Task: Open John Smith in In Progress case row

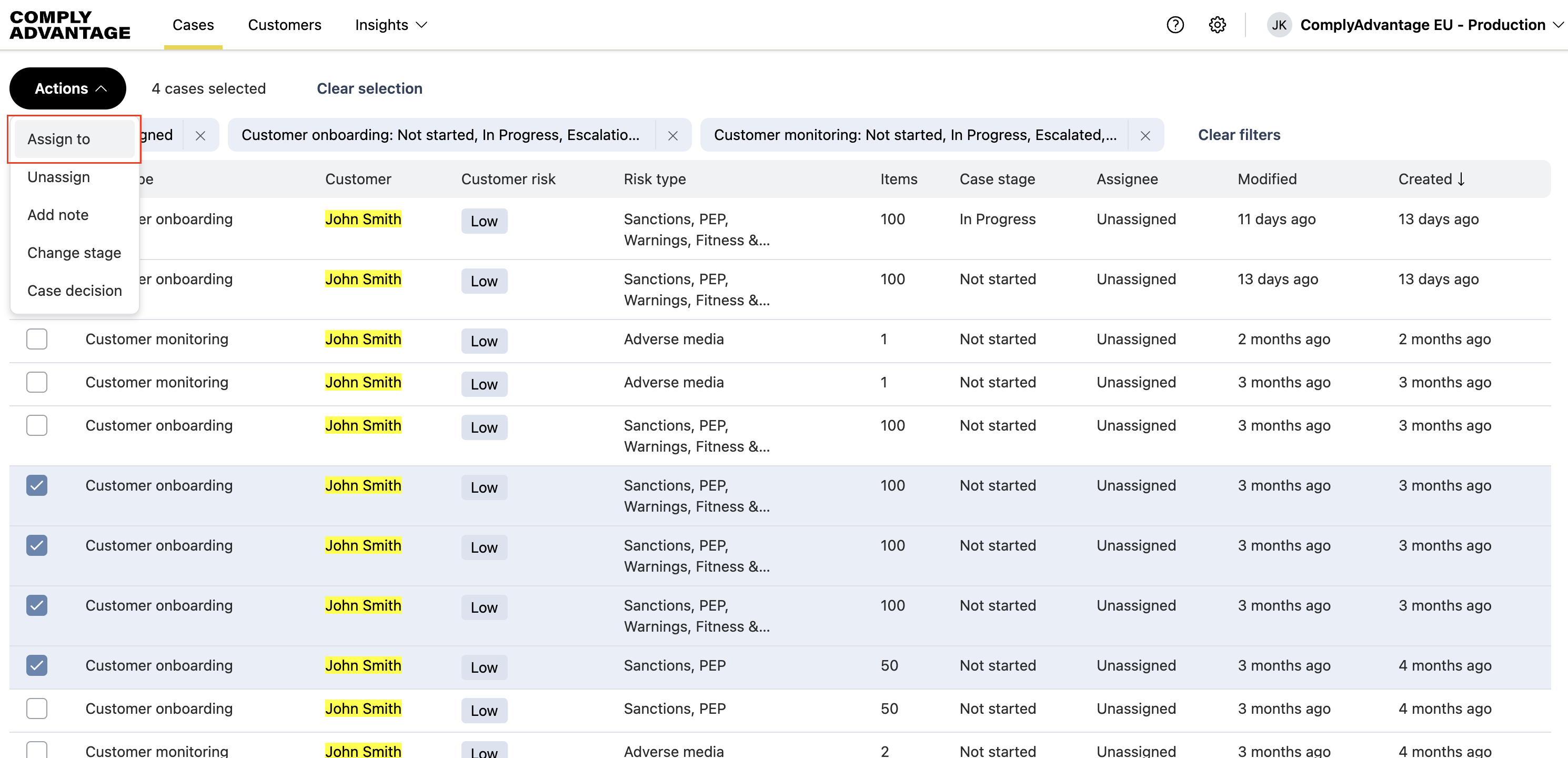Action: 363,219
